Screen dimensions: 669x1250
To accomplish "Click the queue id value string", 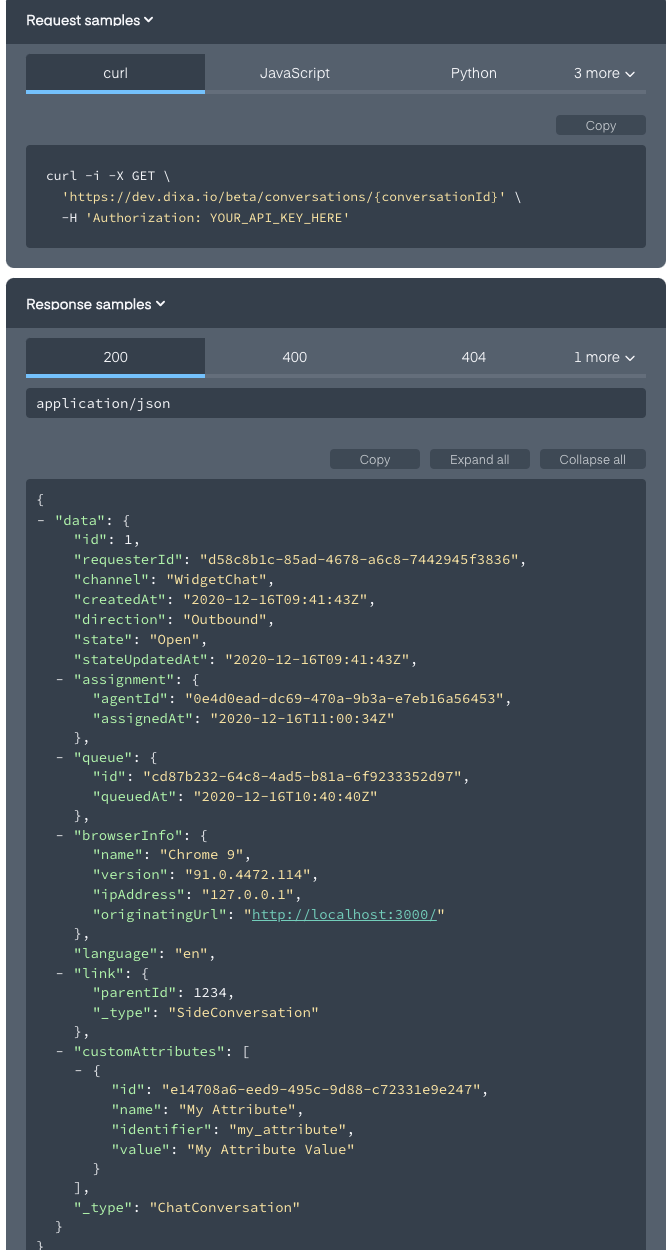I will coord(301,776).
